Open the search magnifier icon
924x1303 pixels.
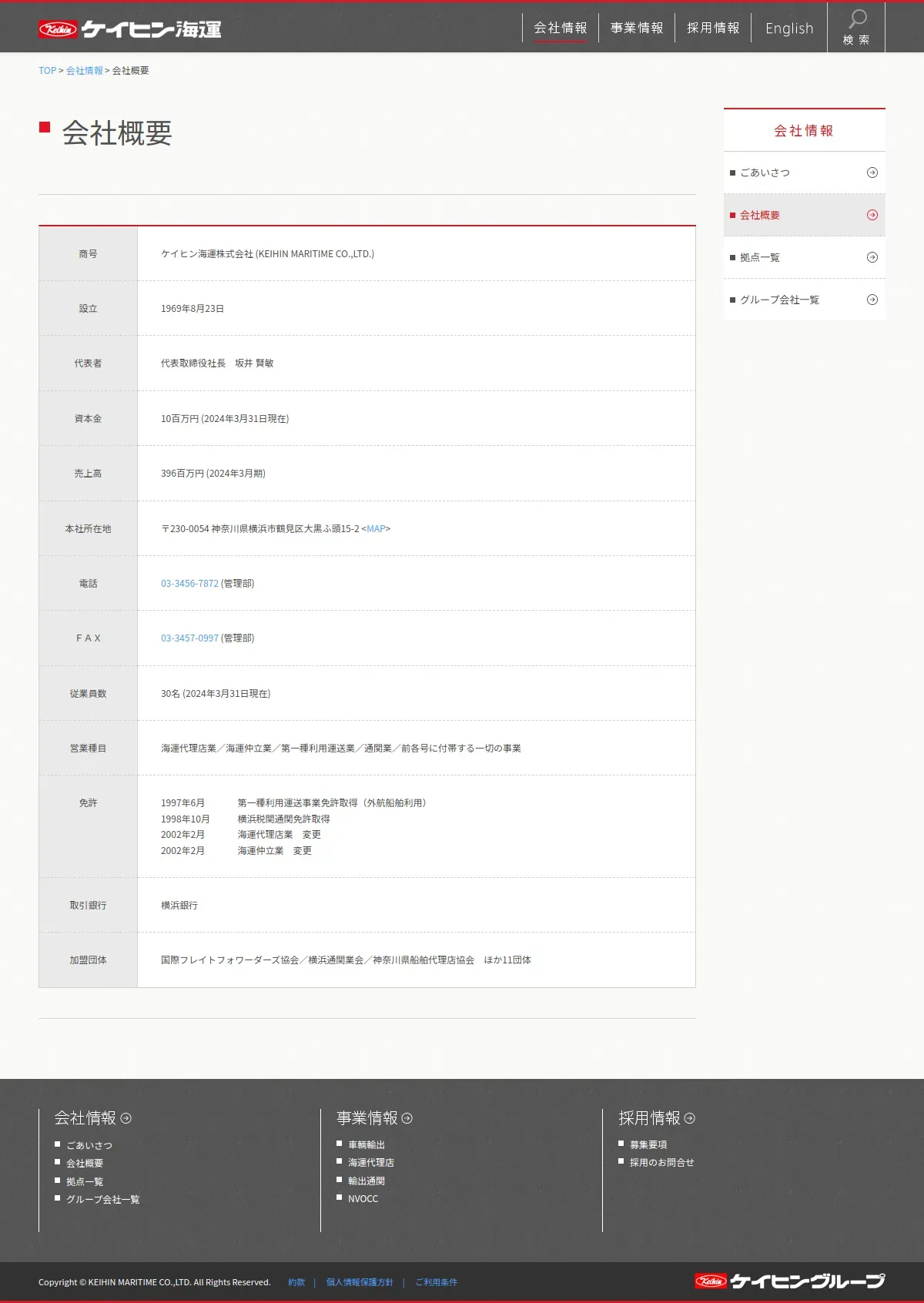[856, 19]
